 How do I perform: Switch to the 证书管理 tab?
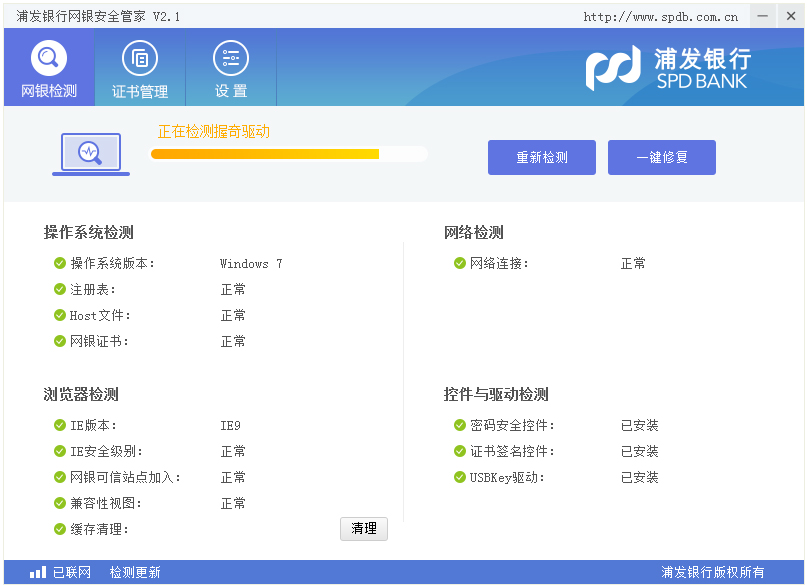coord(140,68)
